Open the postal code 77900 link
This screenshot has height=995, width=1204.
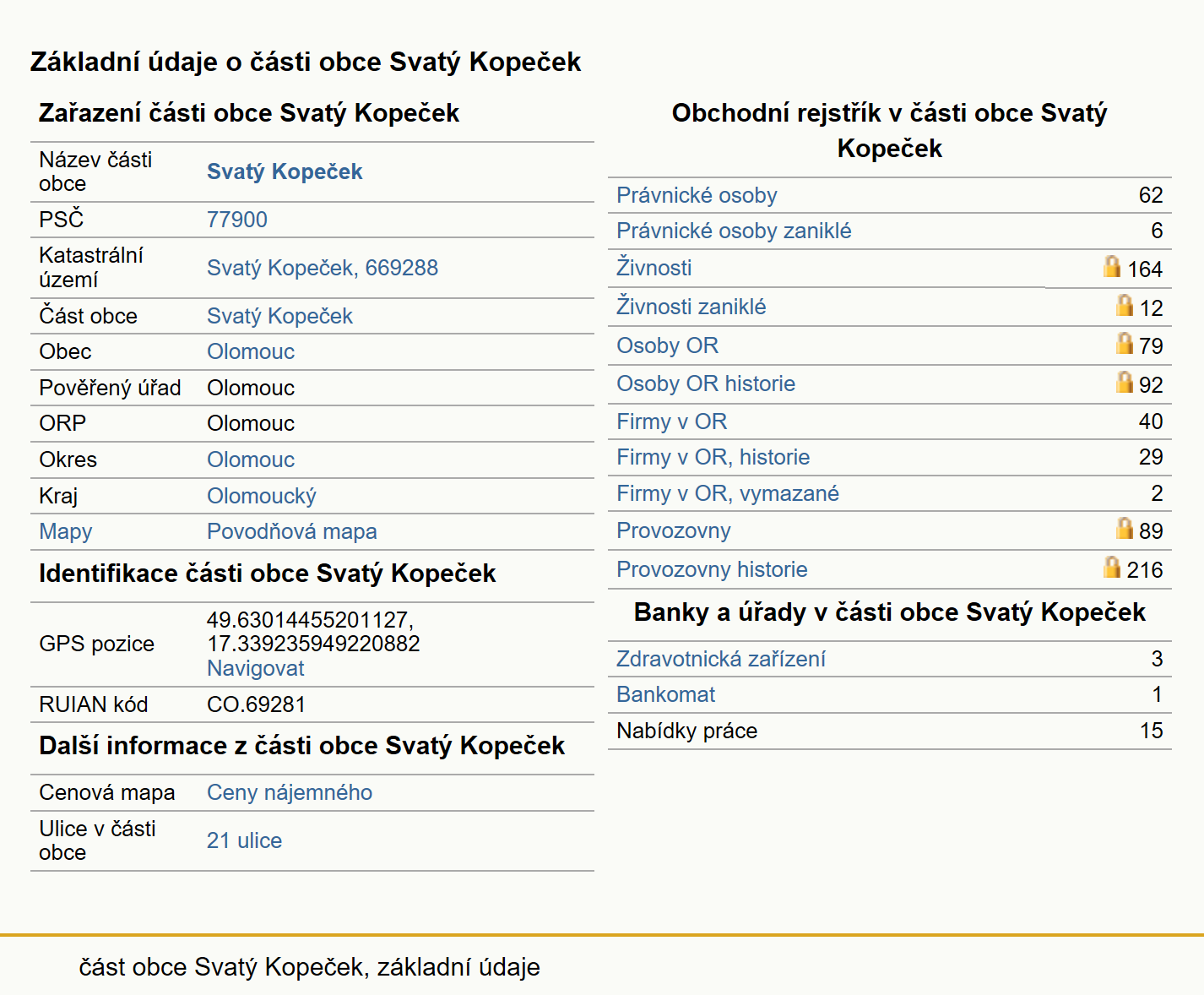(x=237, y=220)
